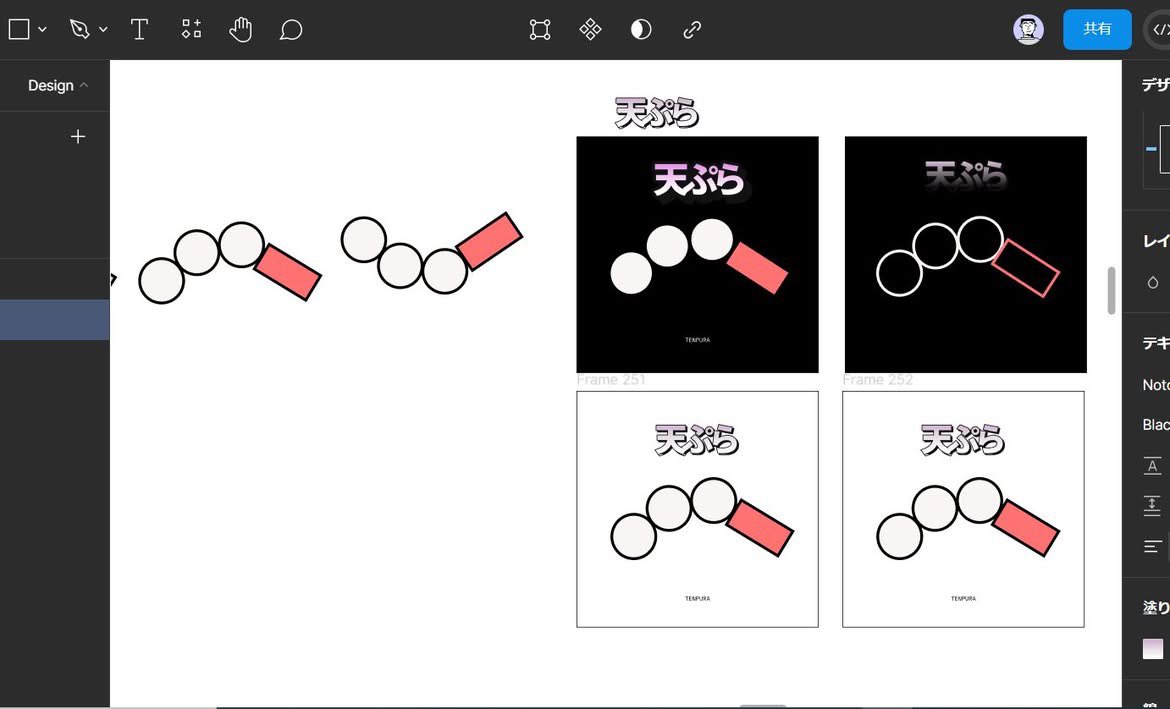Open the Black font weight dropdown
This screenshot has width=1170, height=709.
1156,424
